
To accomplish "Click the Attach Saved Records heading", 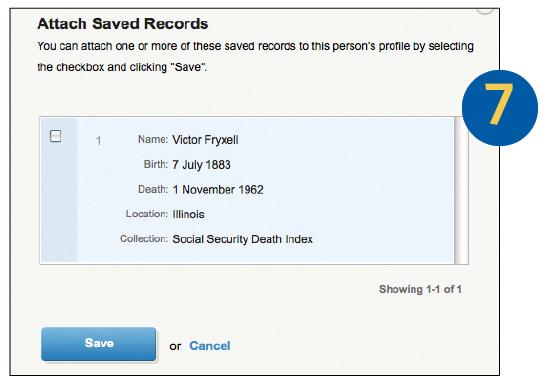I will pos(123,24).
